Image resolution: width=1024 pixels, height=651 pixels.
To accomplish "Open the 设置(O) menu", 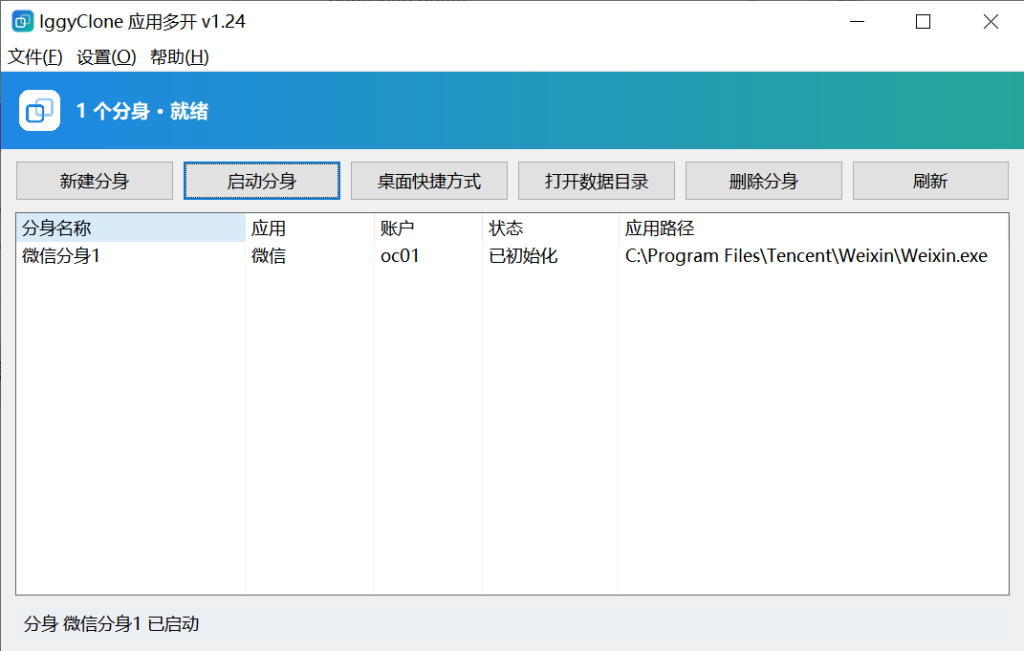I will (106, 57).
